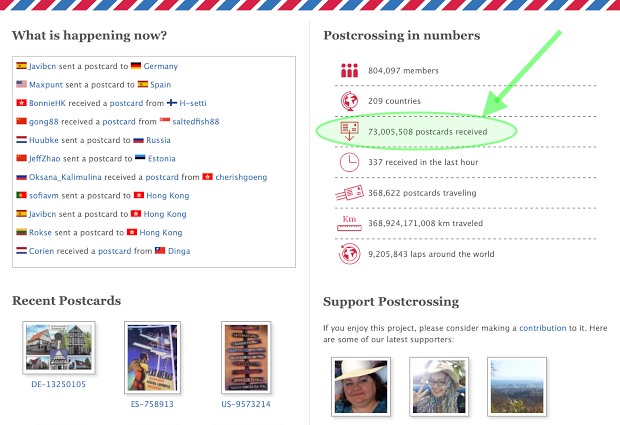Click the US flag beside Maxpunt

click(21, 84)
